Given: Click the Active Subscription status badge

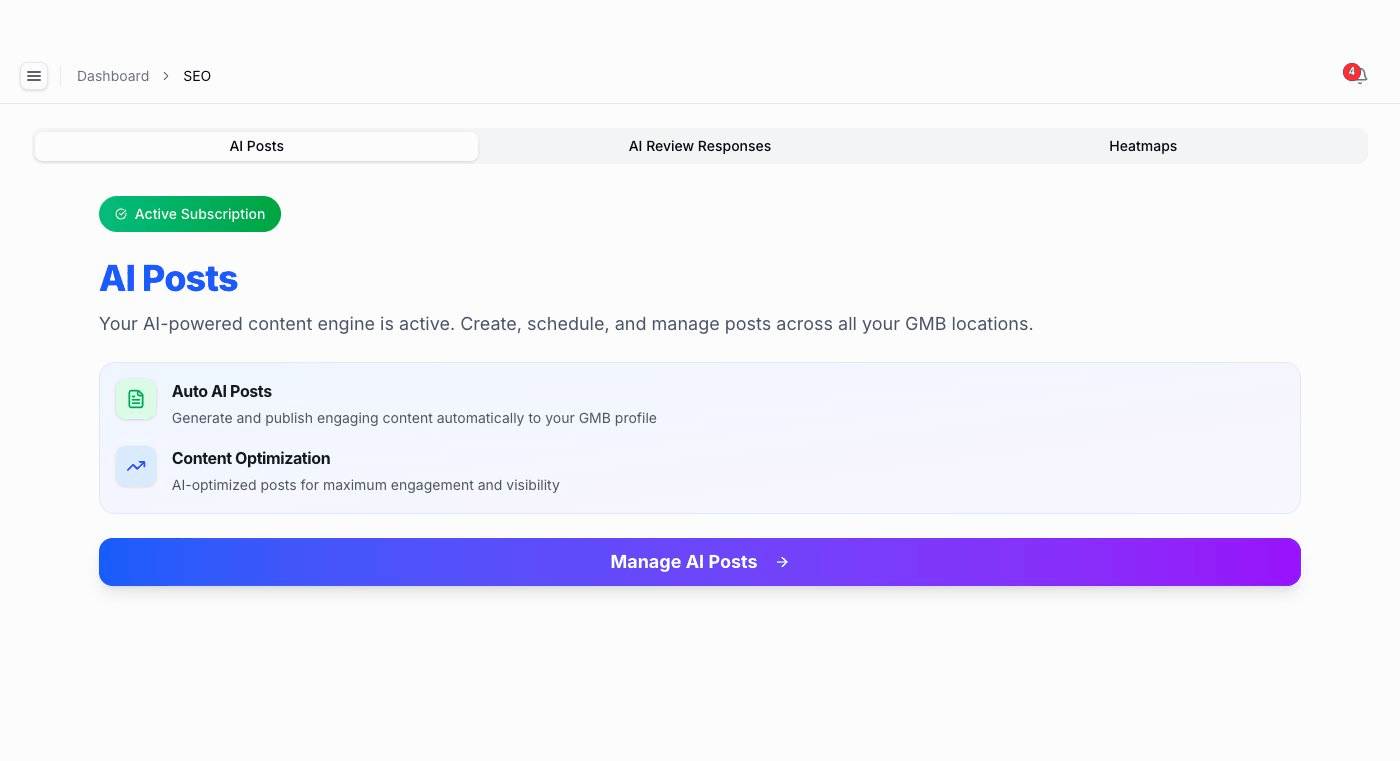Looking at the screenshot, I should pyautogui.click(x=190, y=214).
